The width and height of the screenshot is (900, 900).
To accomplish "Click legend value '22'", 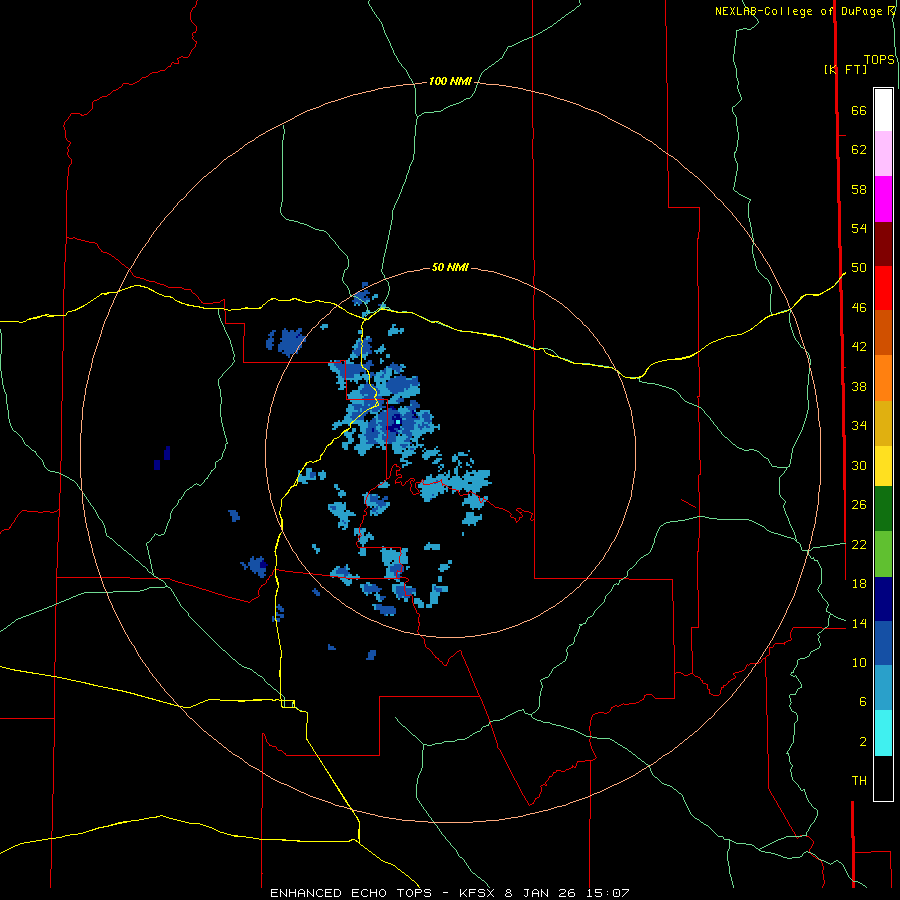I will point(859,544).
